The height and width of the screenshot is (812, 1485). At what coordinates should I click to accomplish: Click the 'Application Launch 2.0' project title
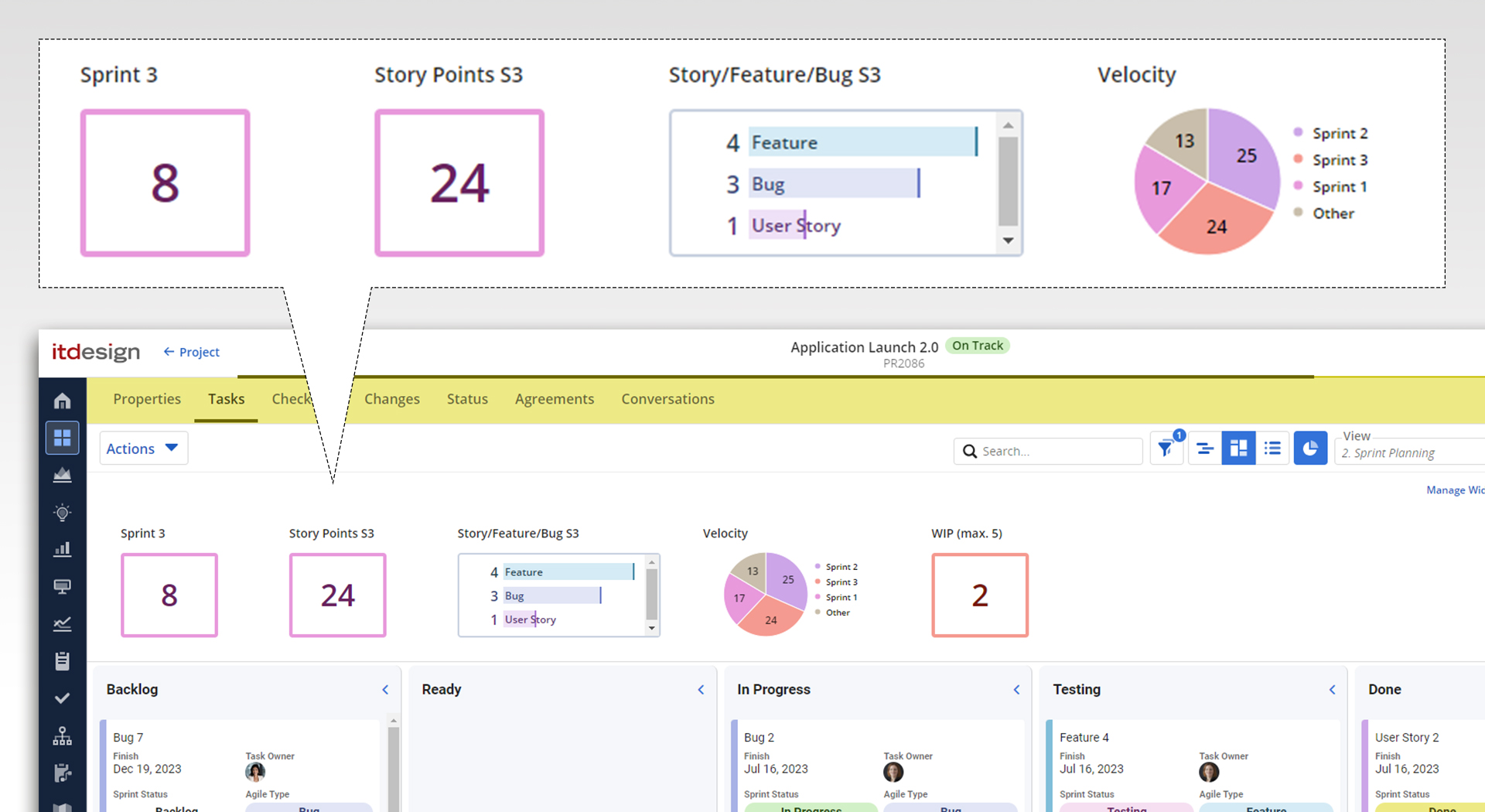click(865, 347)
